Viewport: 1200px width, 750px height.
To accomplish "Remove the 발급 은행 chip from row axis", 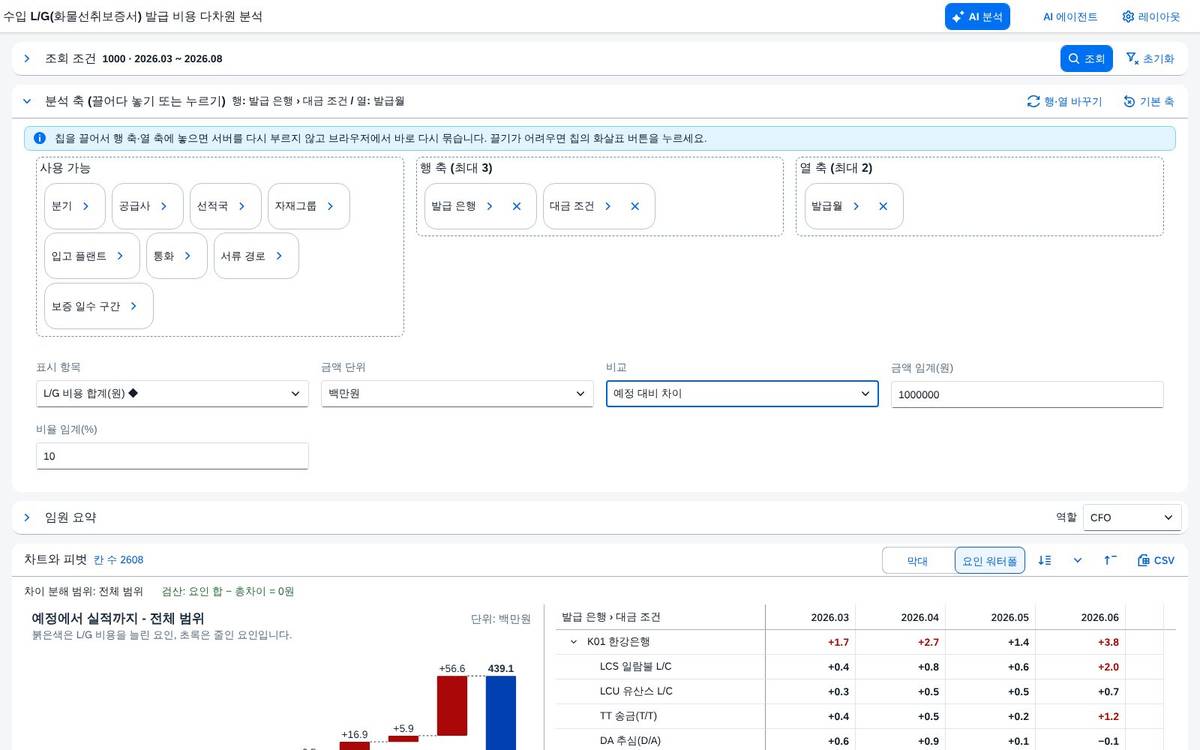I will click(x=517, y=206).
